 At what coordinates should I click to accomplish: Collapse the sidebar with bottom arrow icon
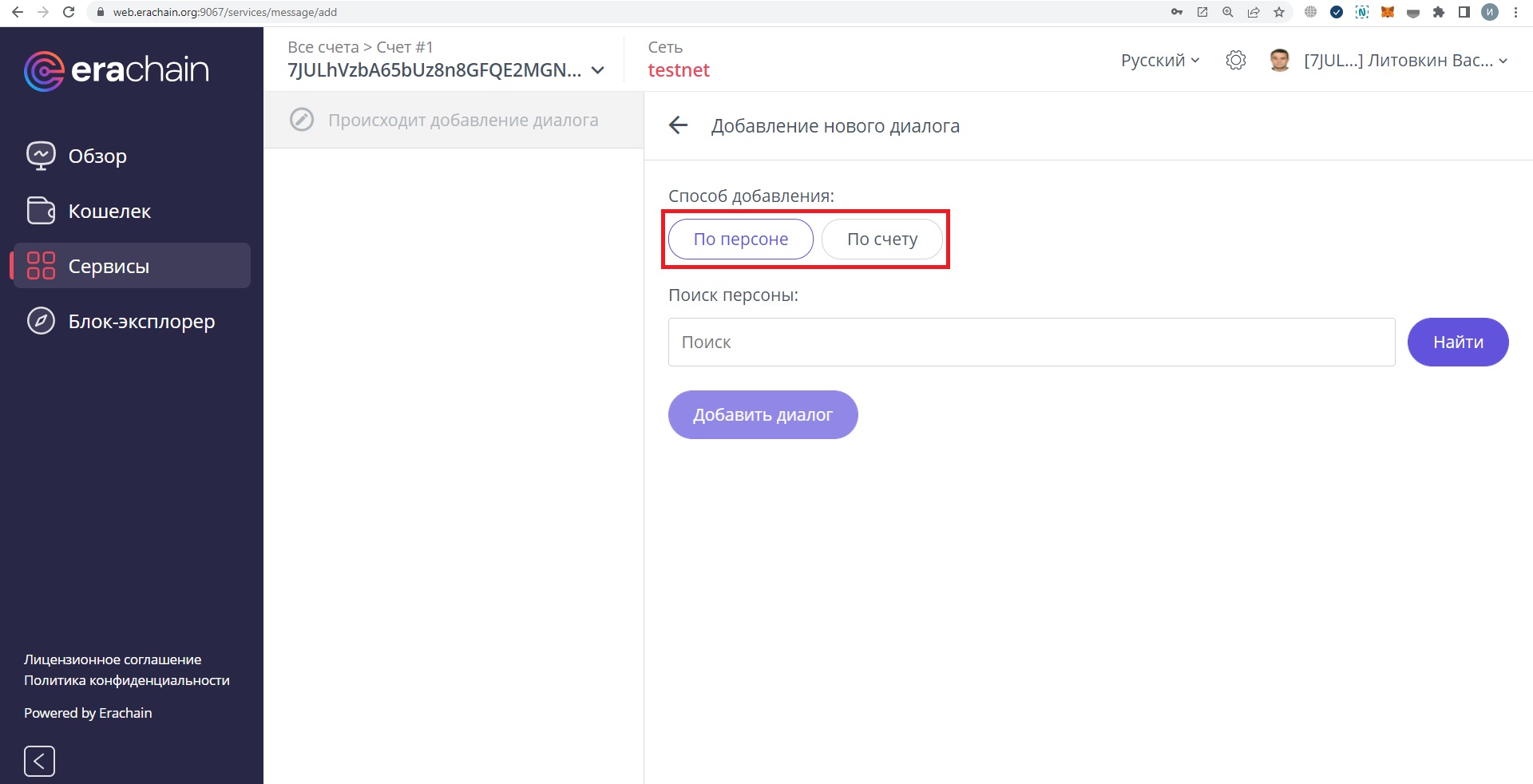[39, 761]
